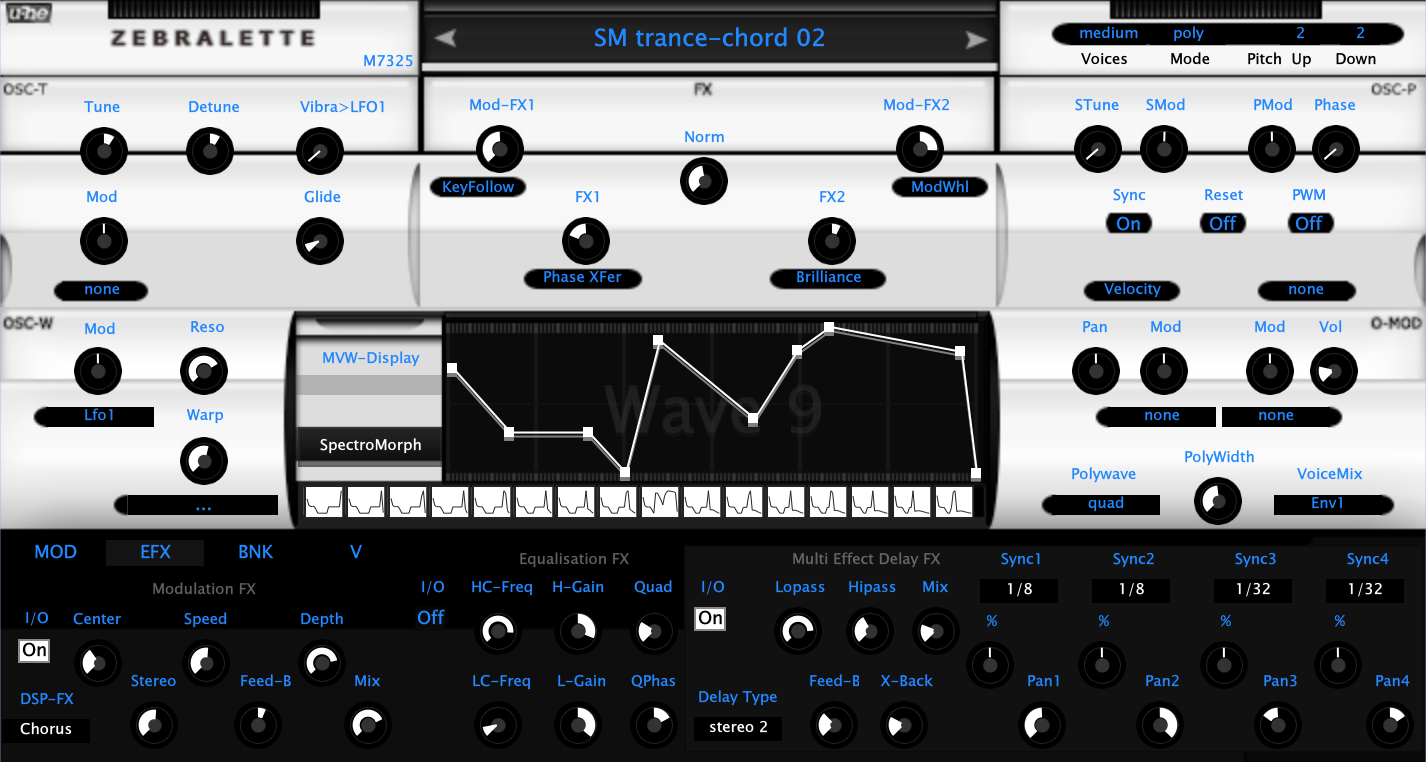Screen dimensions: 1426x762
Task: Toggle Delay FX I/O On button
Action: [x=711, y=618]
